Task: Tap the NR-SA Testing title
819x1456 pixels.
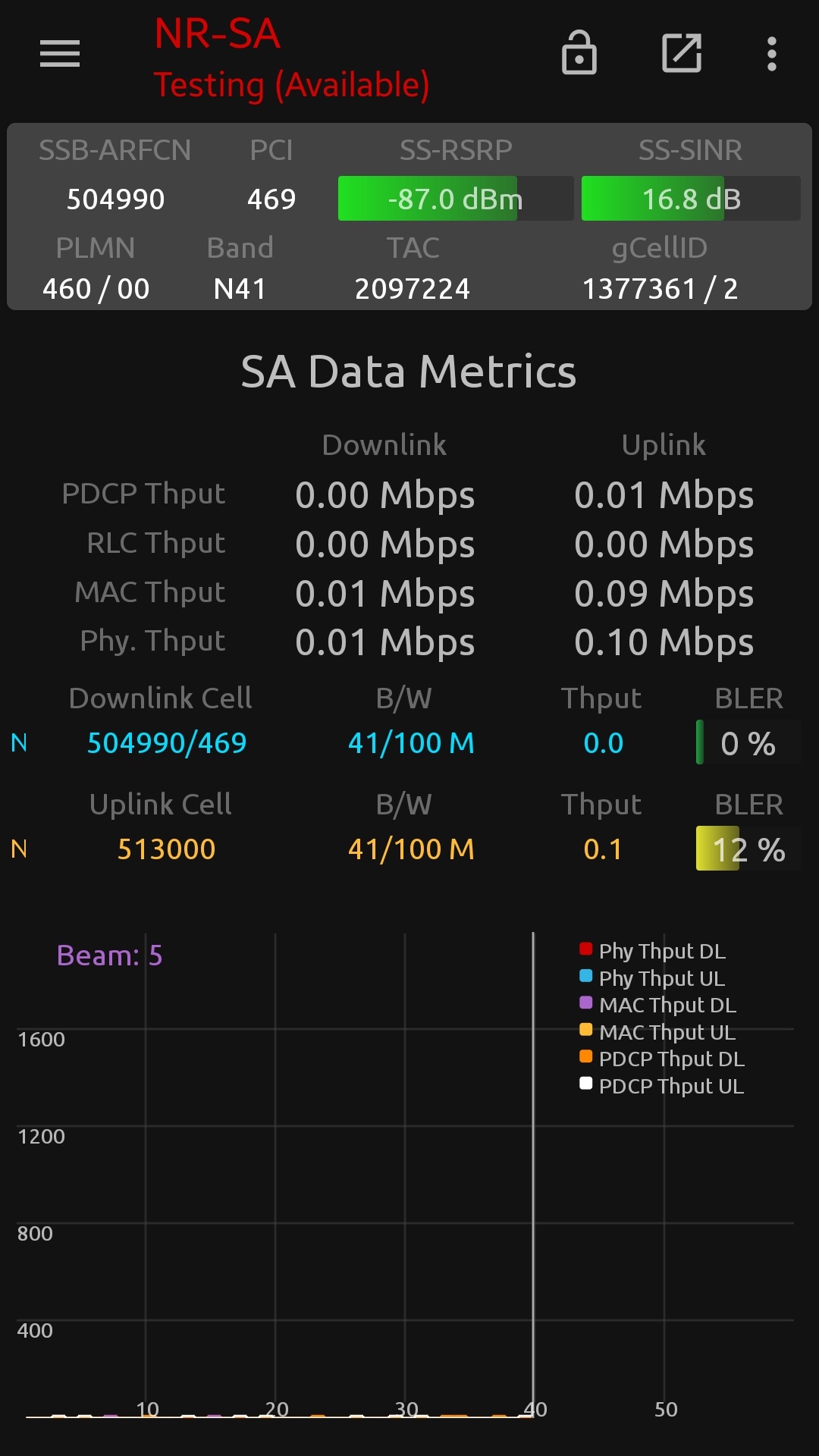Action: pos(292,59)
